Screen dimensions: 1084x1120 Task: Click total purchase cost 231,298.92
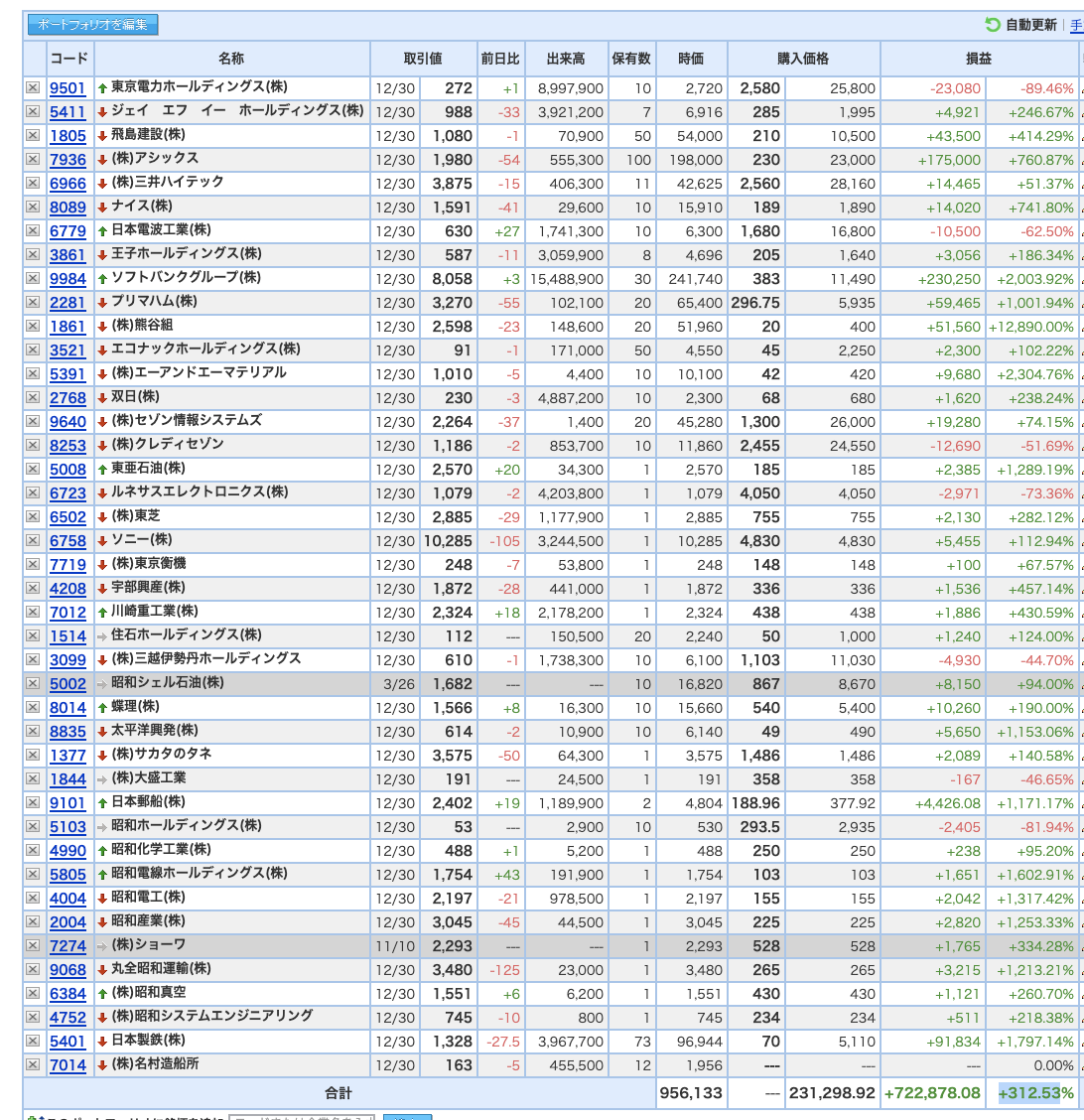click(x=832, y=1093)
